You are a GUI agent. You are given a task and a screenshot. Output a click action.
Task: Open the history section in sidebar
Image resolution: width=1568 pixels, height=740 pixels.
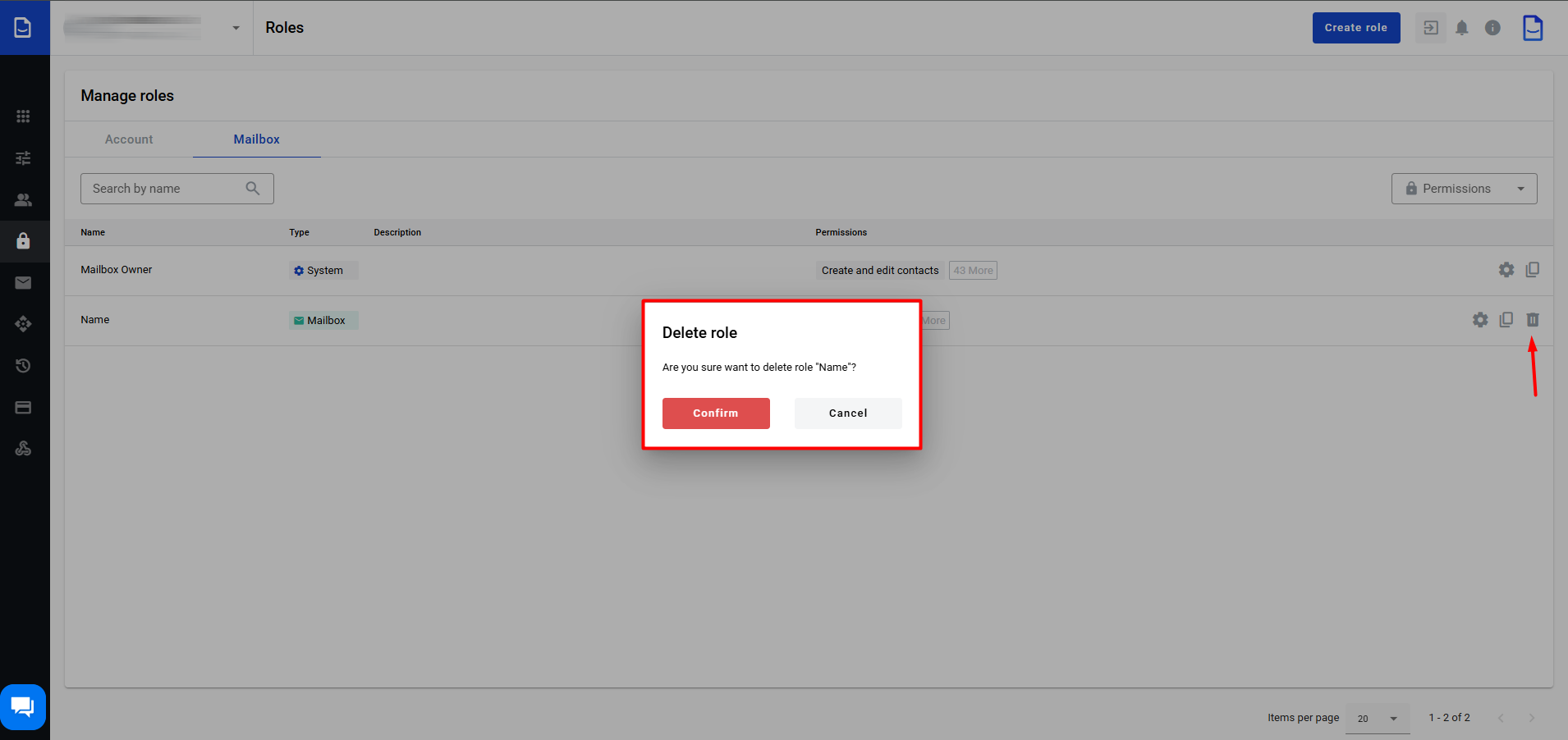coord(23,366)
